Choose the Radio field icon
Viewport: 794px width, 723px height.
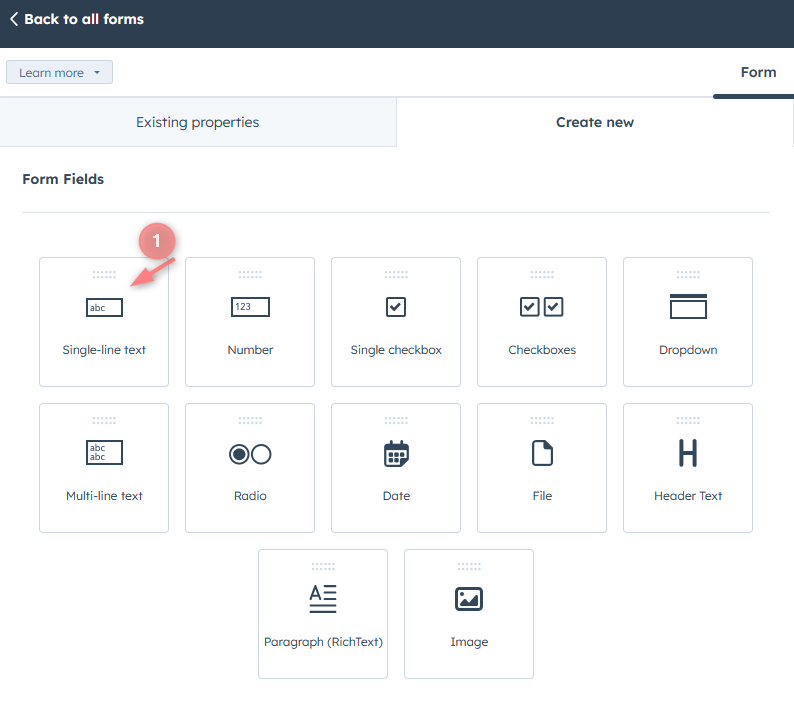tap(250, 454)
